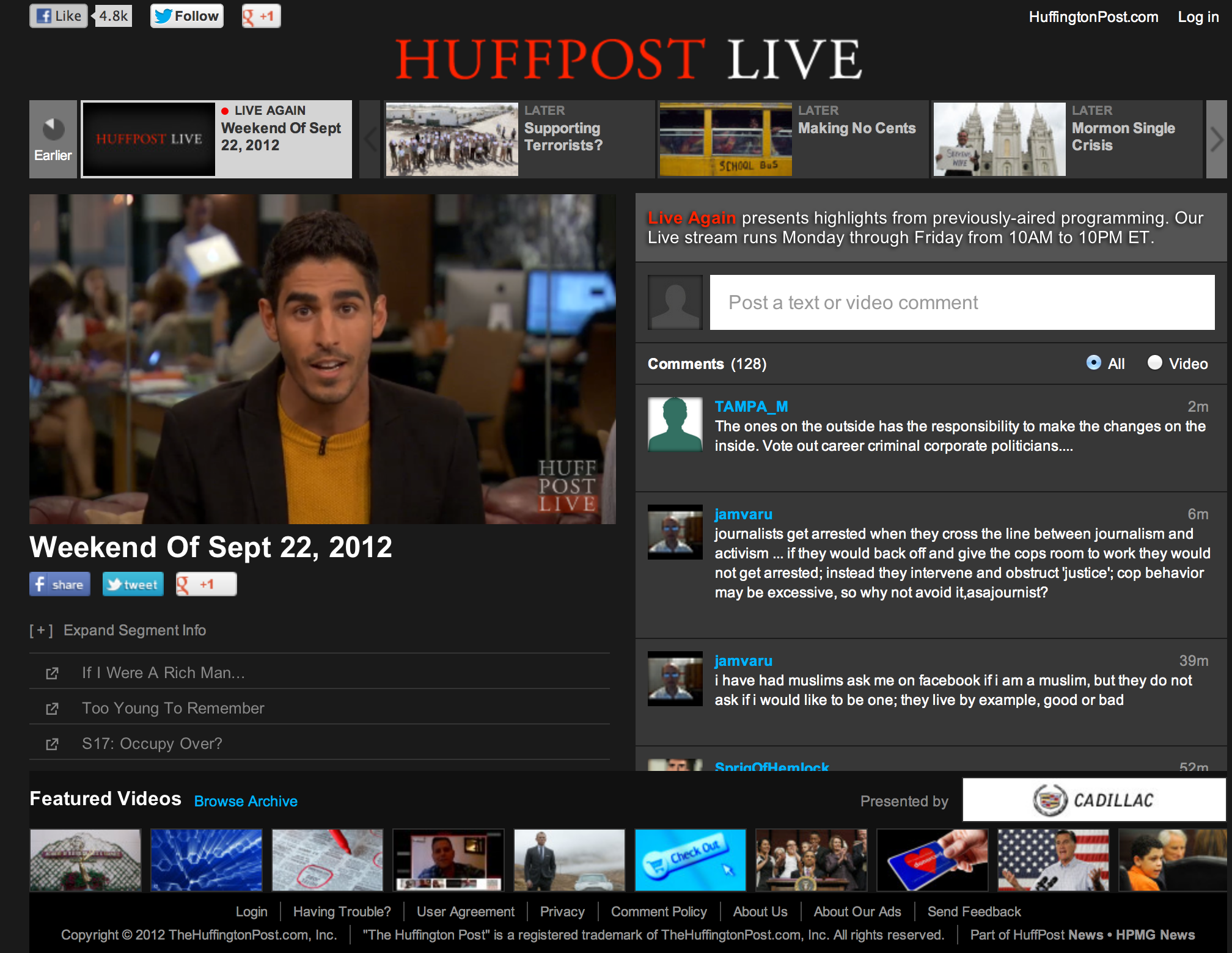
Task: Click the schedule right arrow
Action: coord(1216,139)
